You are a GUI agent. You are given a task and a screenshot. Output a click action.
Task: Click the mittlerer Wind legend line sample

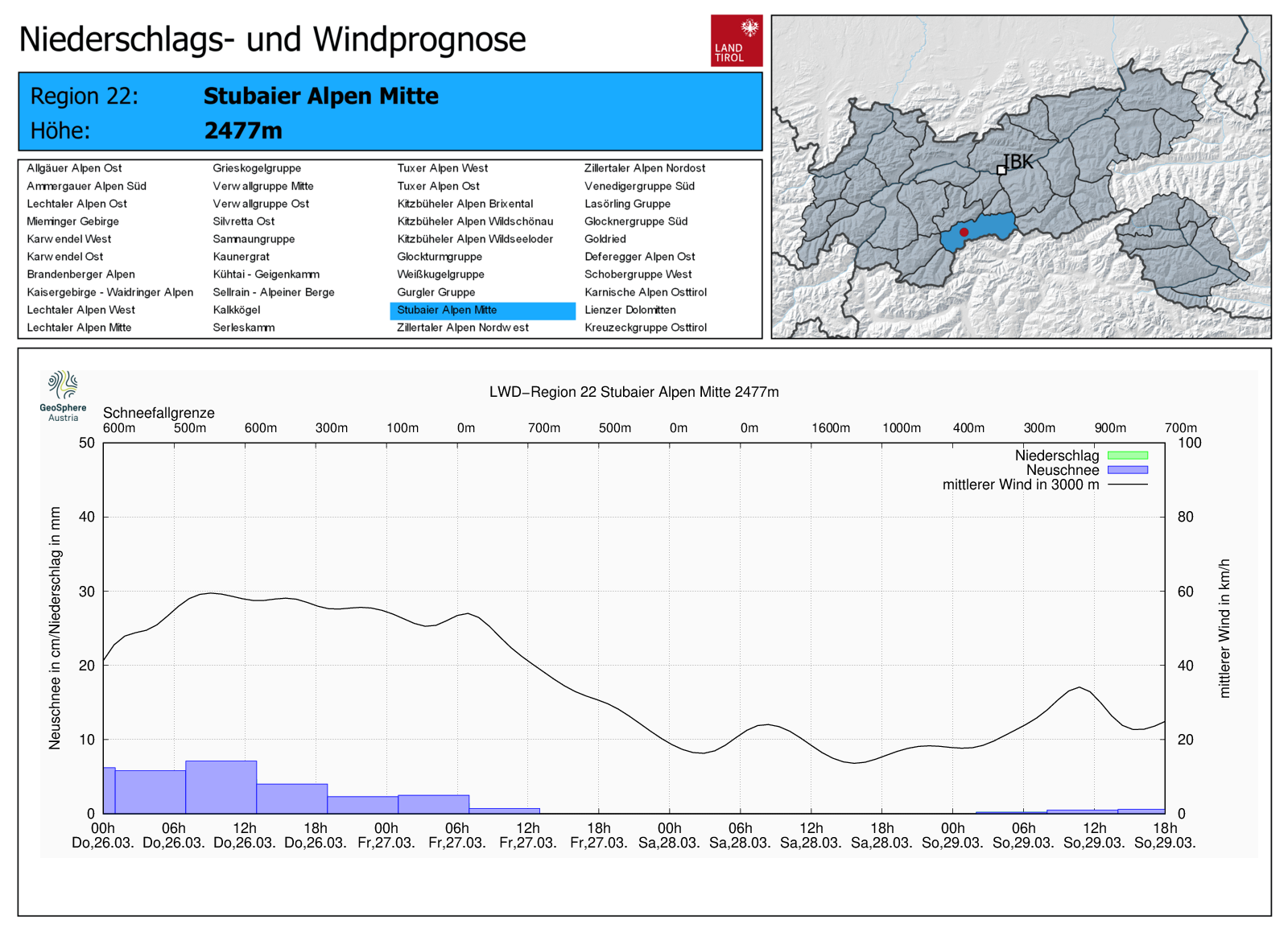pos(1127,485)
